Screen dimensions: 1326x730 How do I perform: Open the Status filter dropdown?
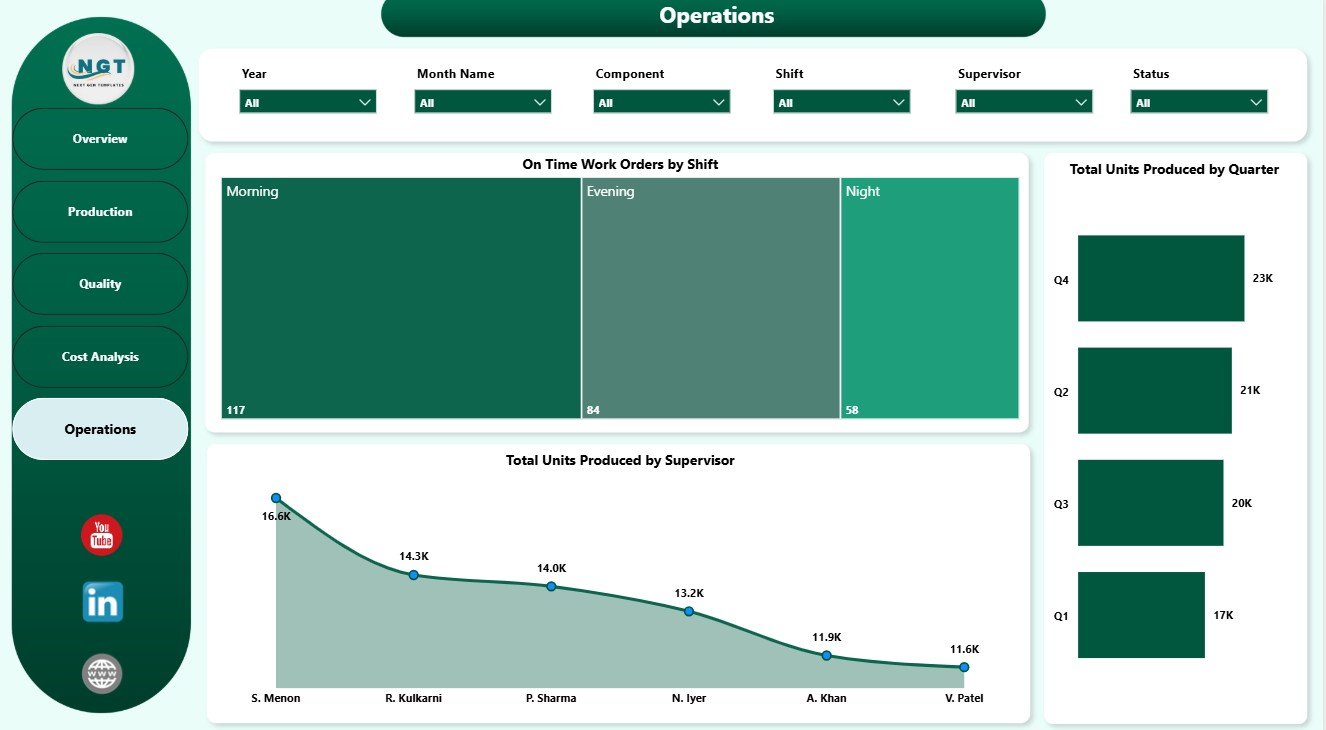point(1199,102)
